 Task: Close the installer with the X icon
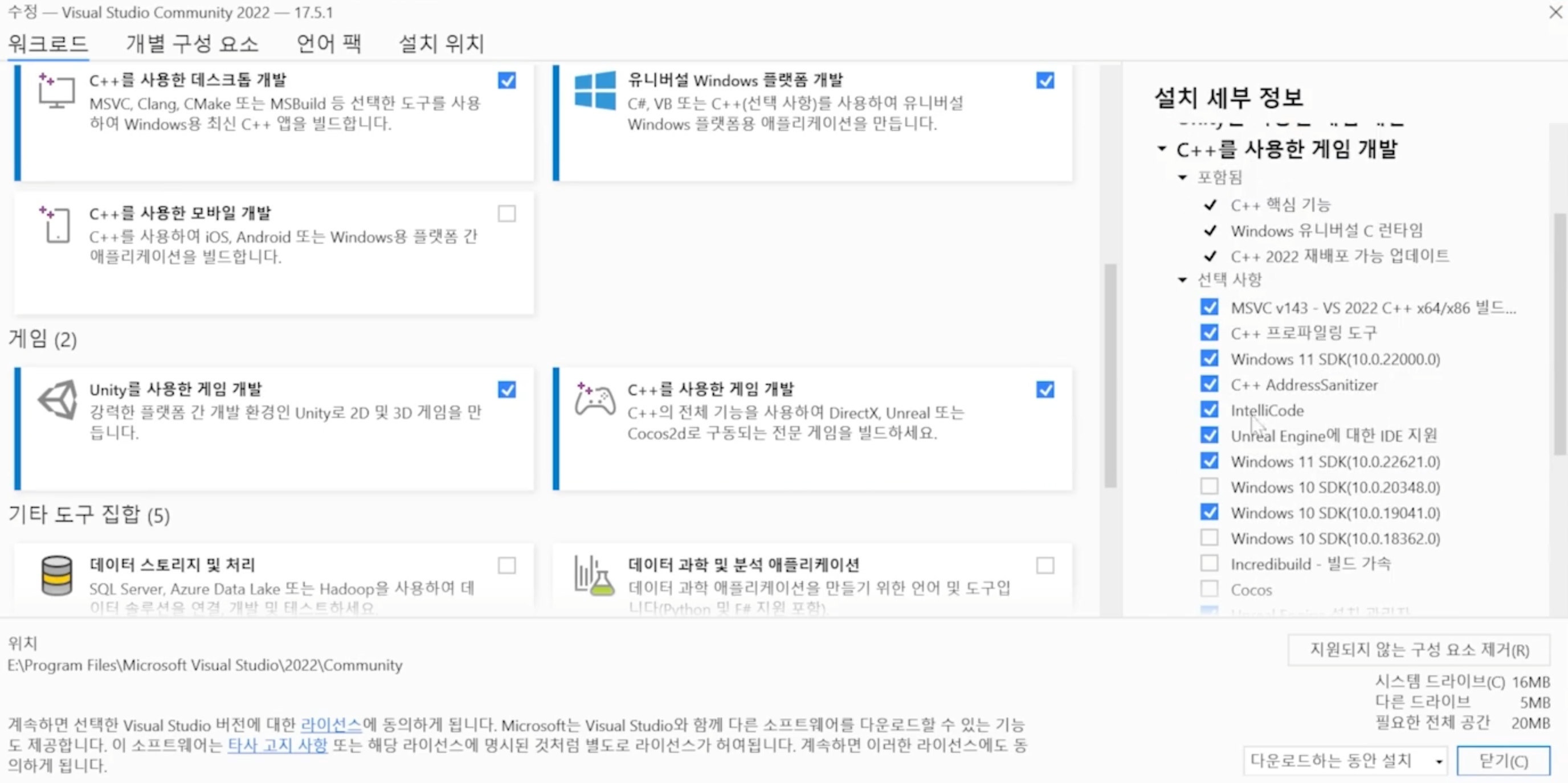click(x=1555, y=12)
